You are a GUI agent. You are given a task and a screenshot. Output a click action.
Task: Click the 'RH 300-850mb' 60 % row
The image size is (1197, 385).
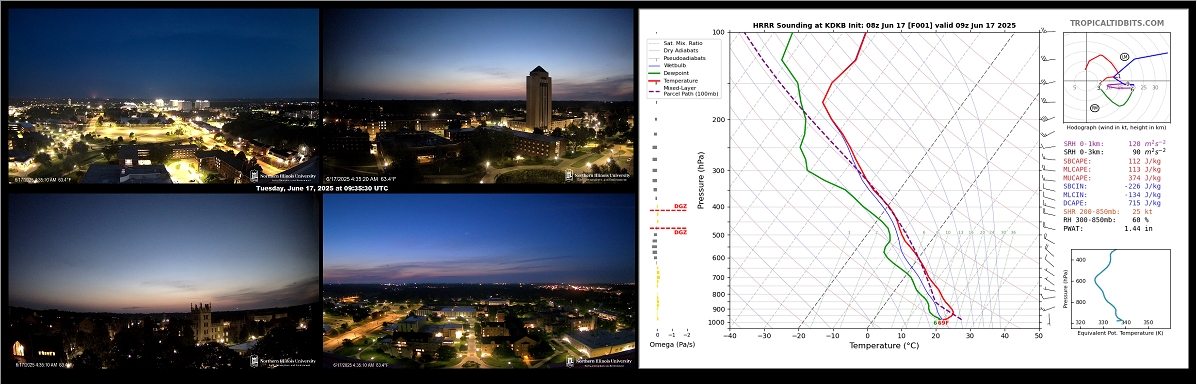[1105, 220]
